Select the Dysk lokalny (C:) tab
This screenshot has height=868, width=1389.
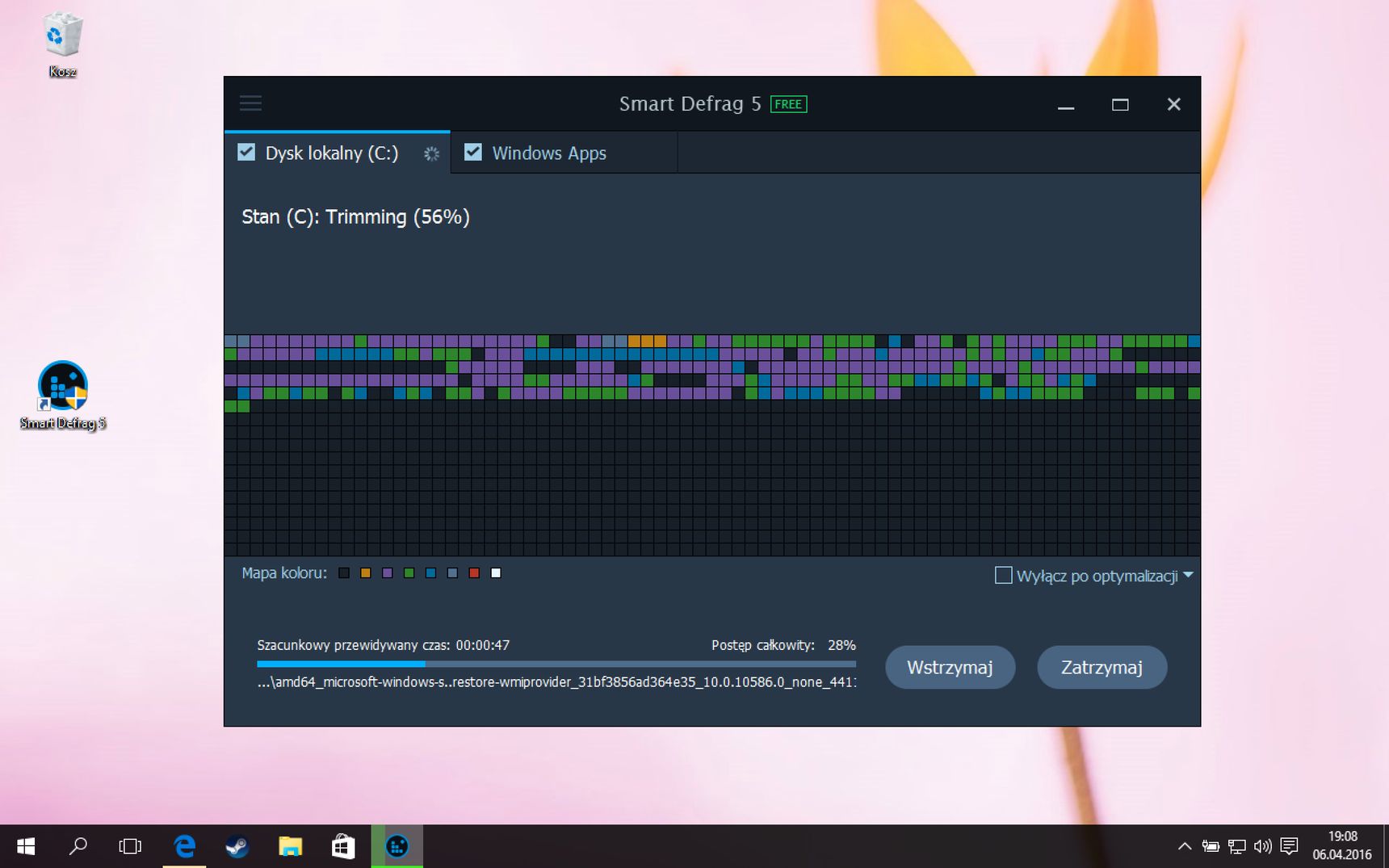(x=337, y=153)
